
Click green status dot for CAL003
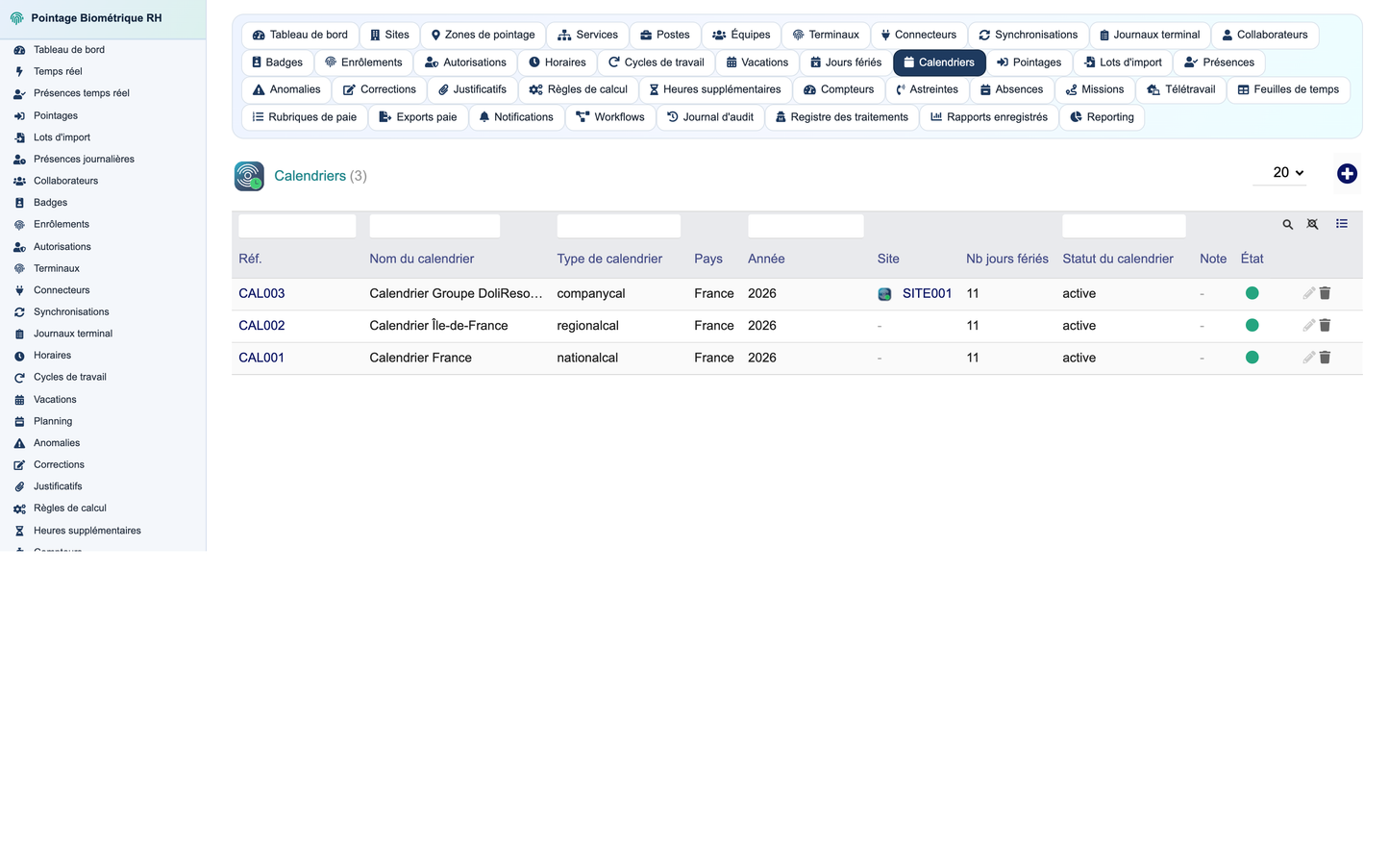(x=1252, y=293)
